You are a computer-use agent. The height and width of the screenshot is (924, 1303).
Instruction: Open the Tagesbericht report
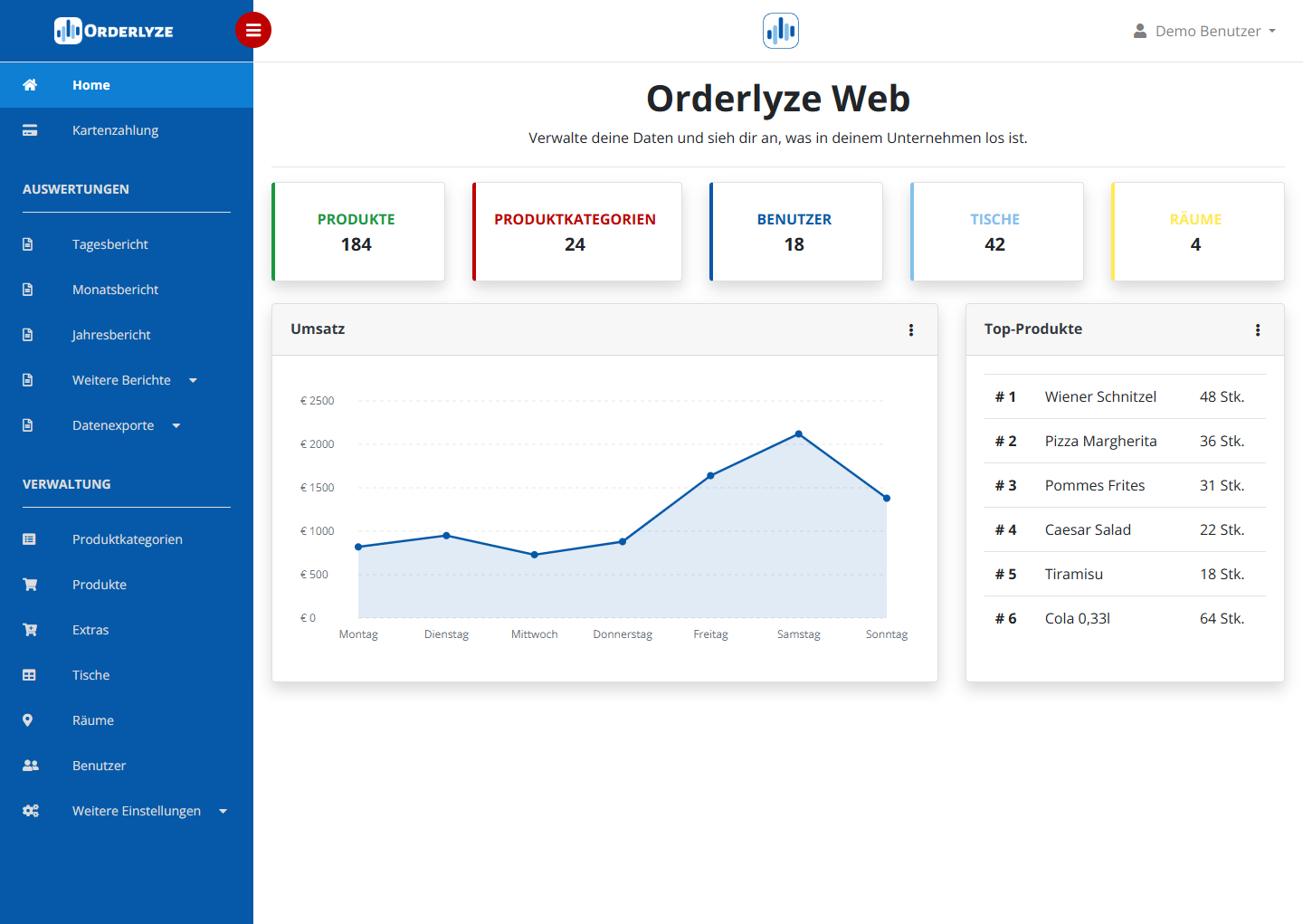pyautogui.click(x=127, y=244)
